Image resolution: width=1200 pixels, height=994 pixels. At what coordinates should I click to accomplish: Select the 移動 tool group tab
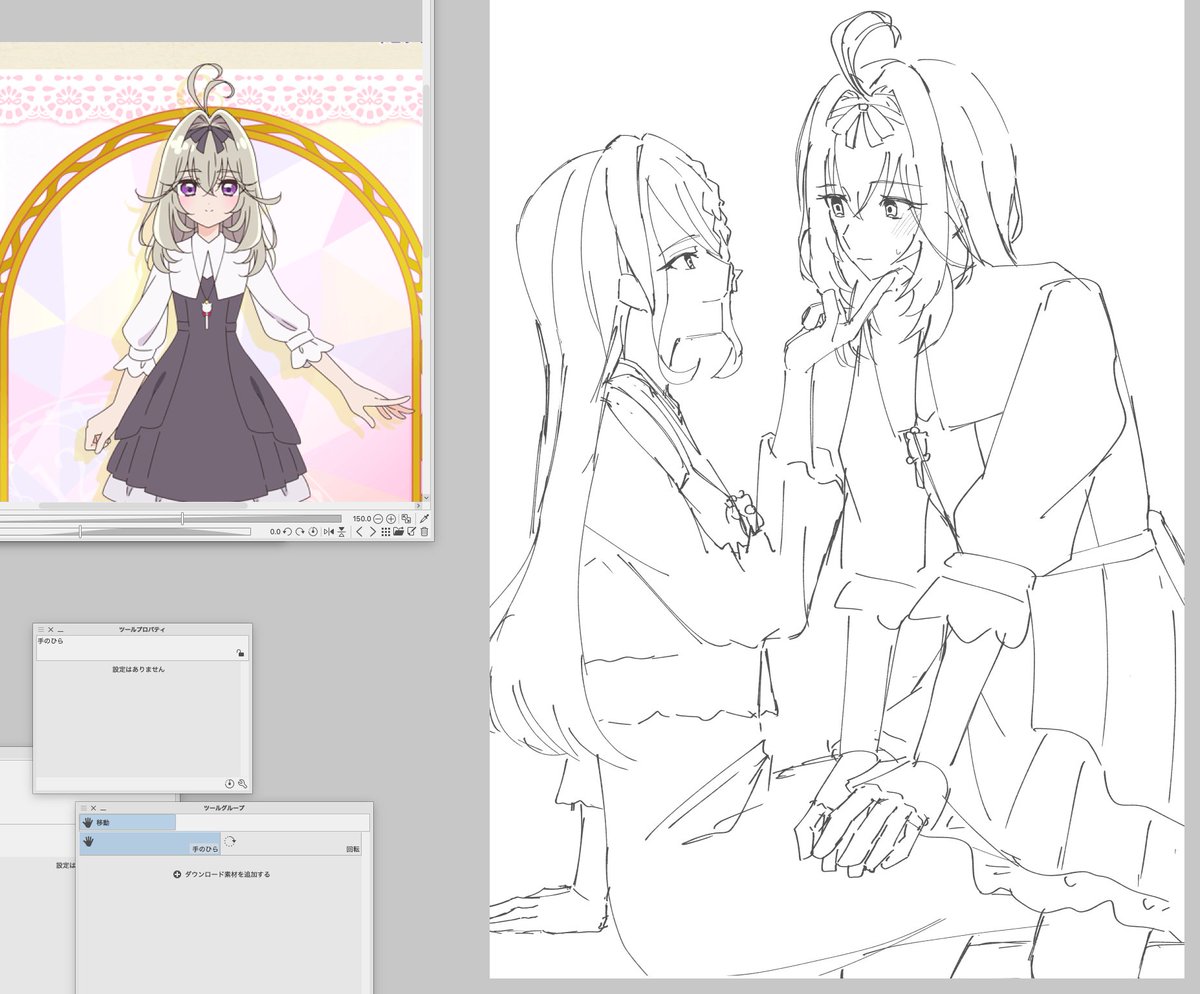128,822
